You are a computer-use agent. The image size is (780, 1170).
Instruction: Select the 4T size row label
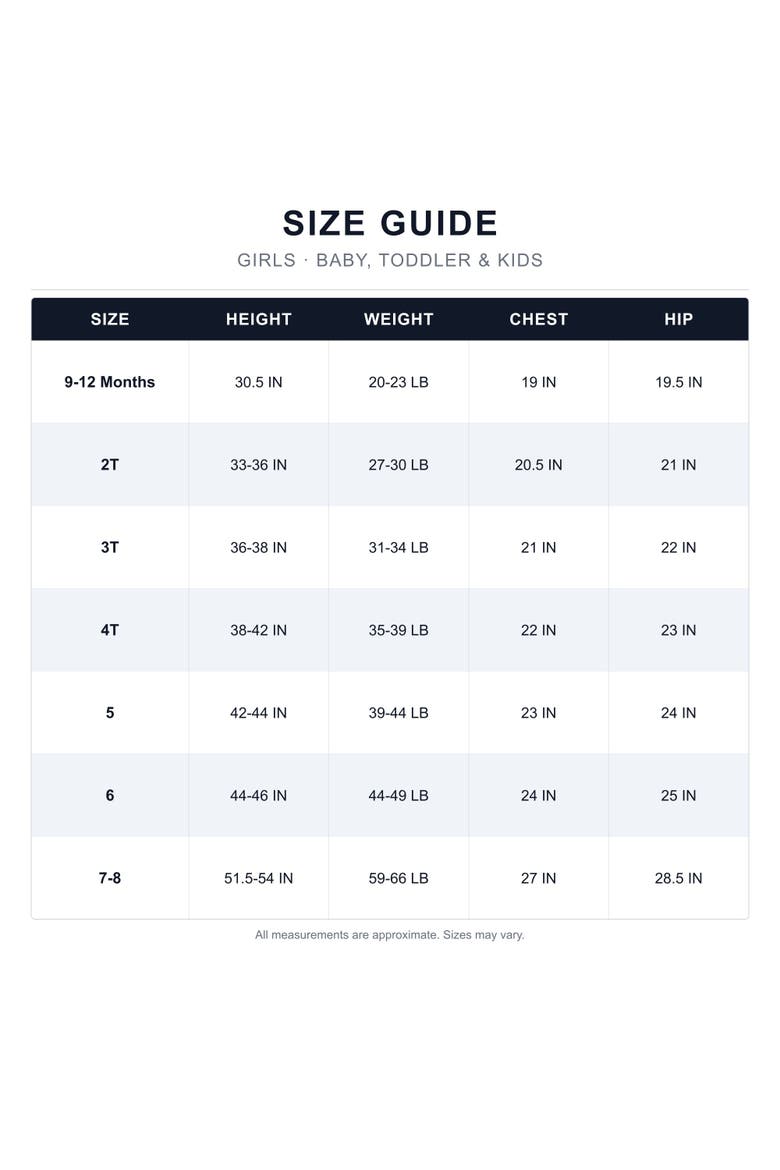110,631
